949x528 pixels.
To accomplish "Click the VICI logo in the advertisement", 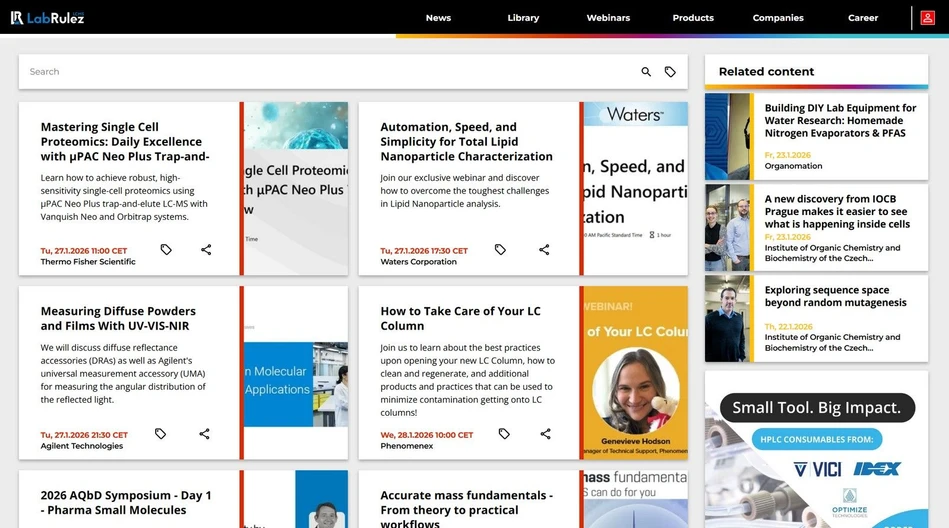I will (817, 469).
